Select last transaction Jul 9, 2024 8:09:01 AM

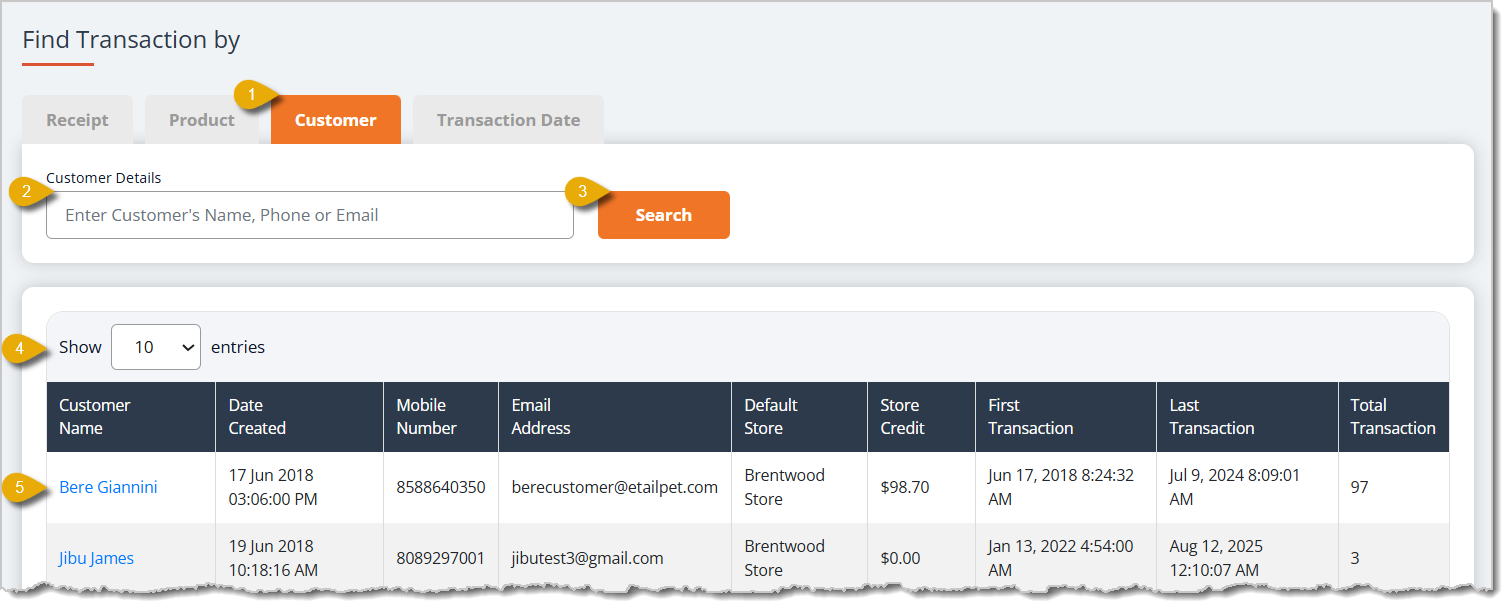click(1235, 487)
